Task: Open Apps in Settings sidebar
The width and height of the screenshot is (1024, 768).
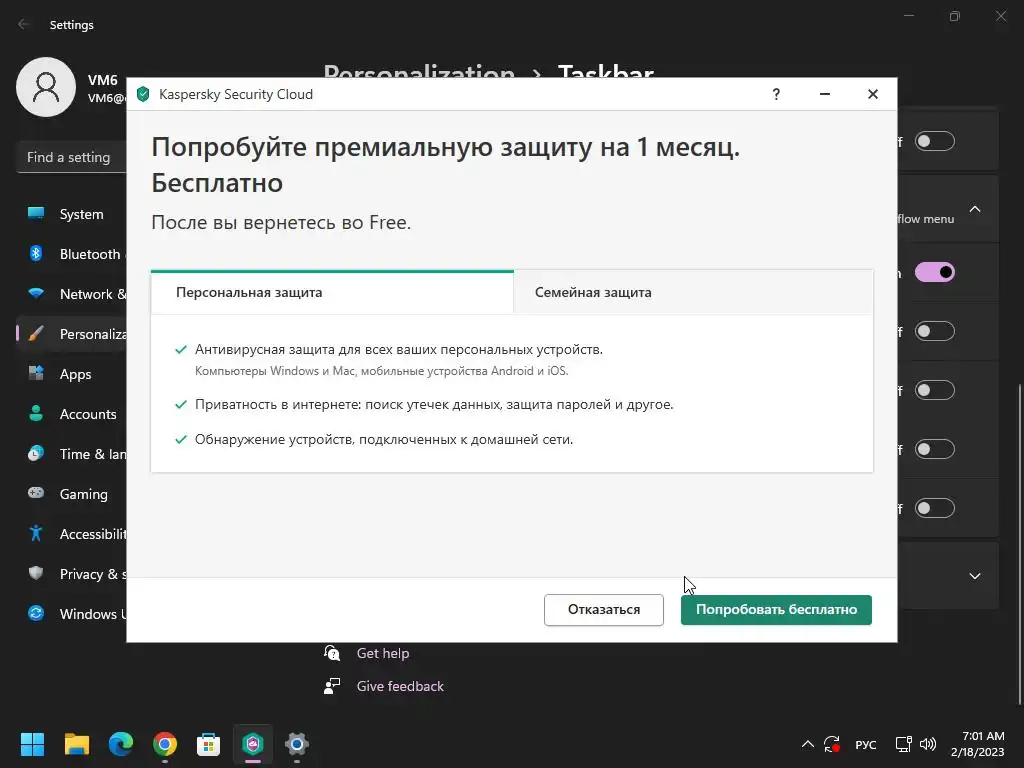Action: click(72, 374)
